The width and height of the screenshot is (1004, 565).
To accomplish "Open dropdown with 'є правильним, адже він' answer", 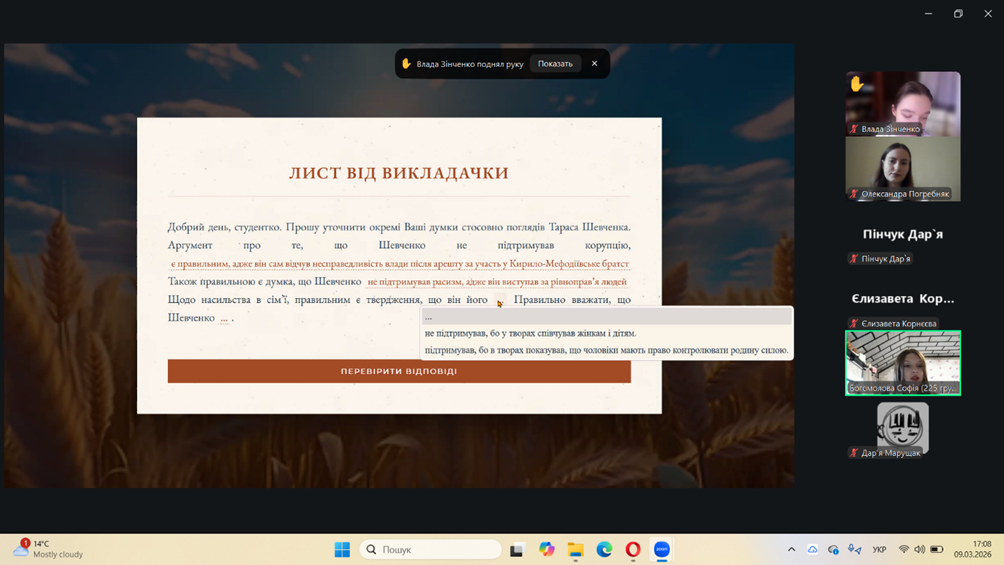I will tap(399, 264).
